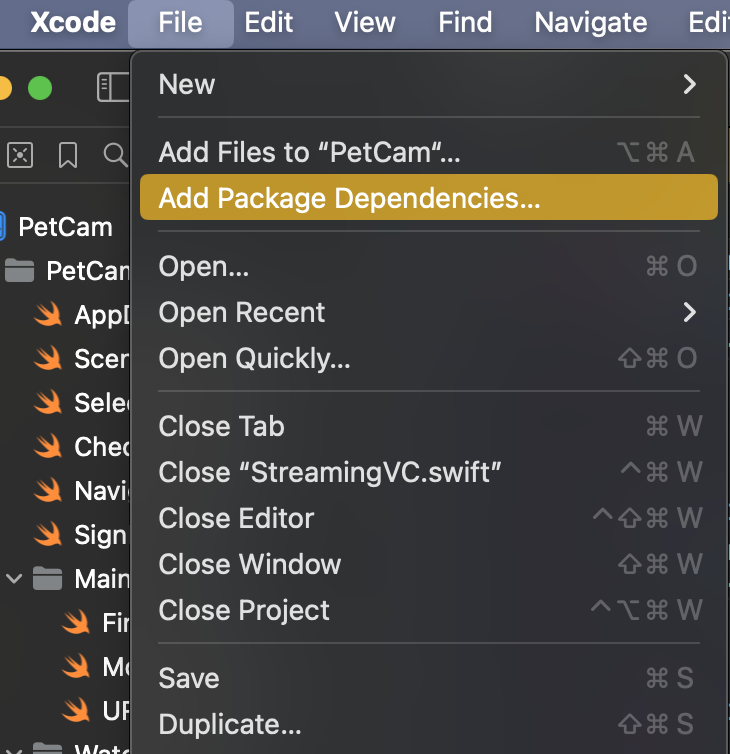Expand the New submenu arrow

pyautogui.click(x=689, y=84)
